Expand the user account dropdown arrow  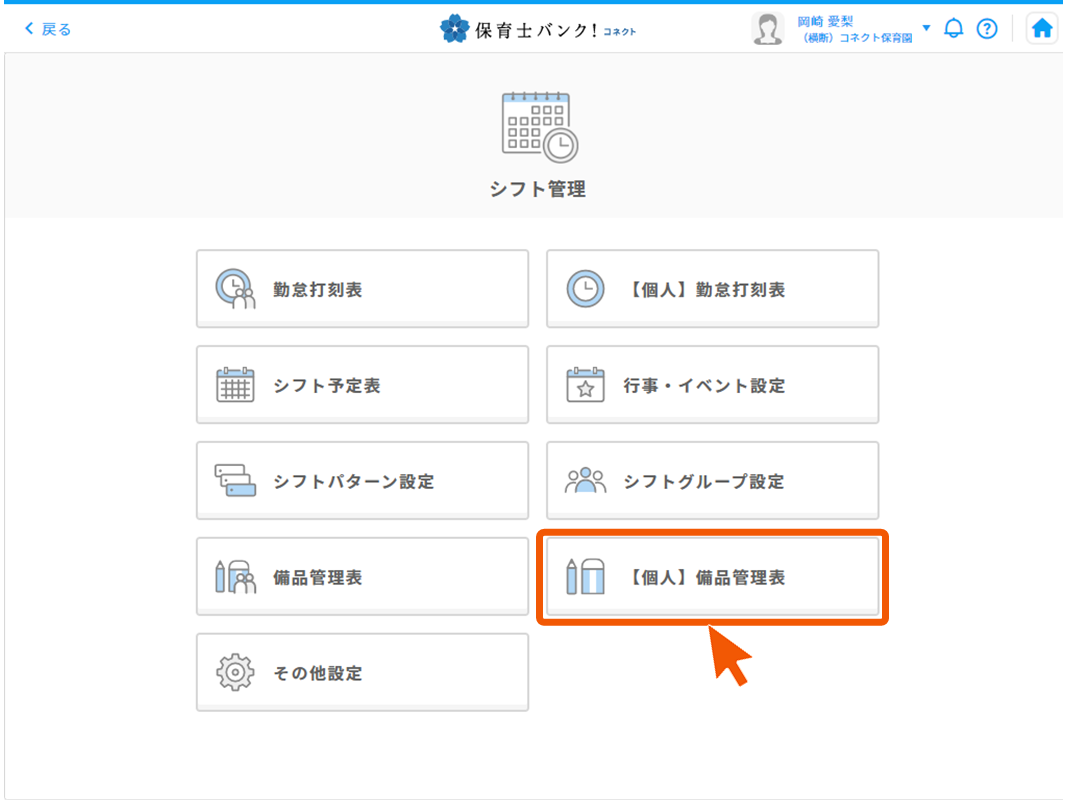pos(926,28)
